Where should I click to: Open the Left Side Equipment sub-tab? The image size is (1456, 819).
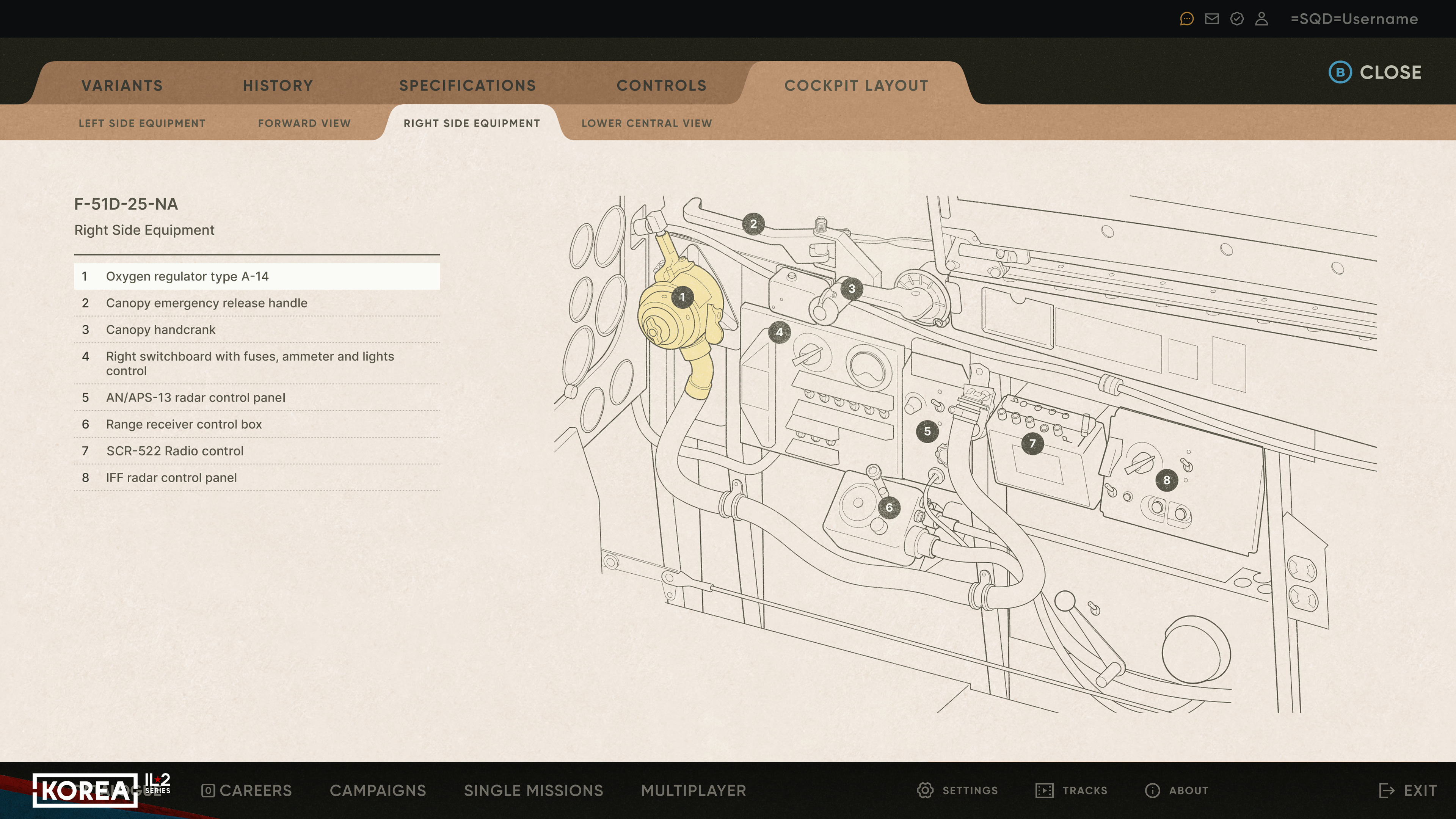point(142,123)
